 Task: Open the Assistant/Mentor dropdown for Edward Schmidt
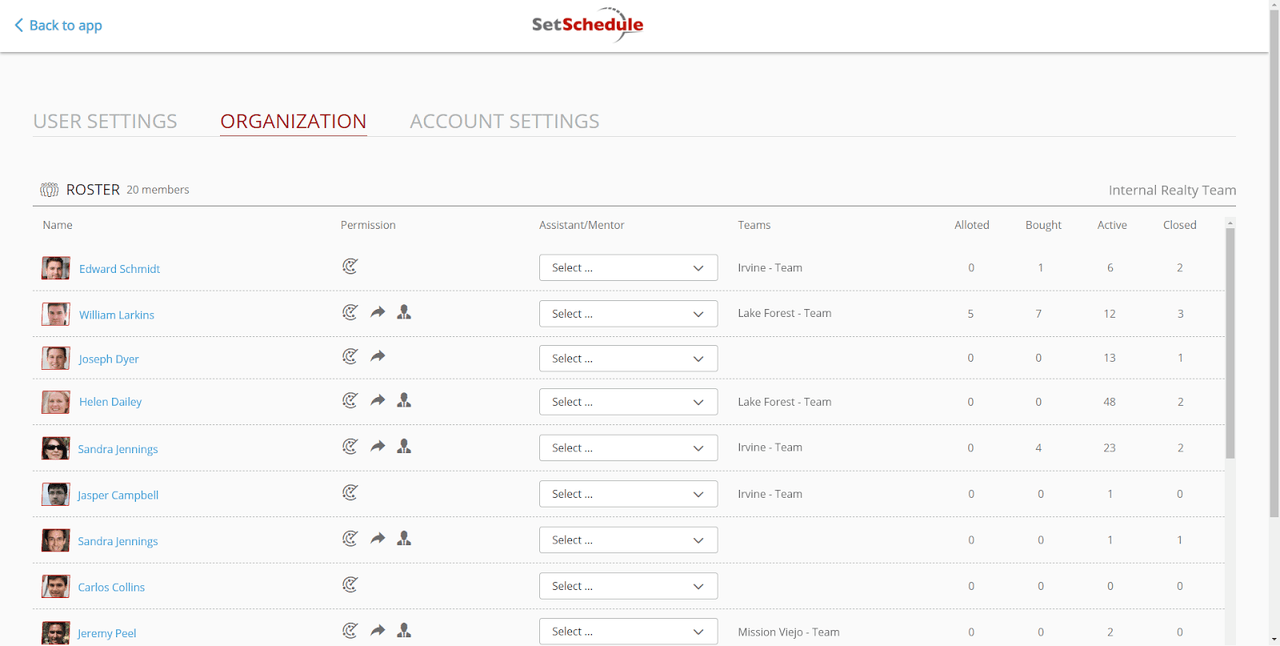(628, 267)
